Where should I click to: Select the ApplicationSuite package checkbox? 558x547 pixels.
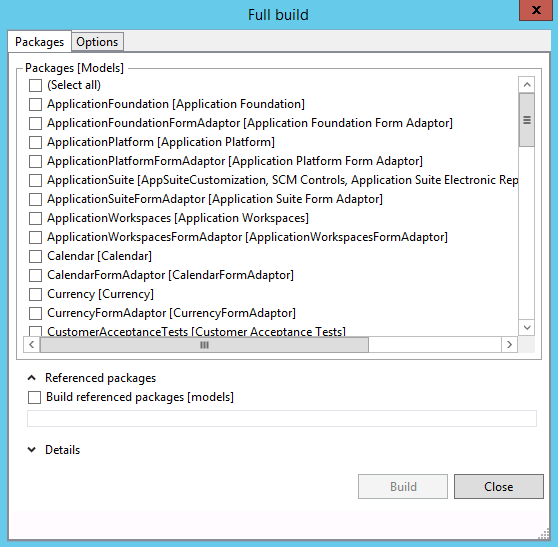coord(36,180)
